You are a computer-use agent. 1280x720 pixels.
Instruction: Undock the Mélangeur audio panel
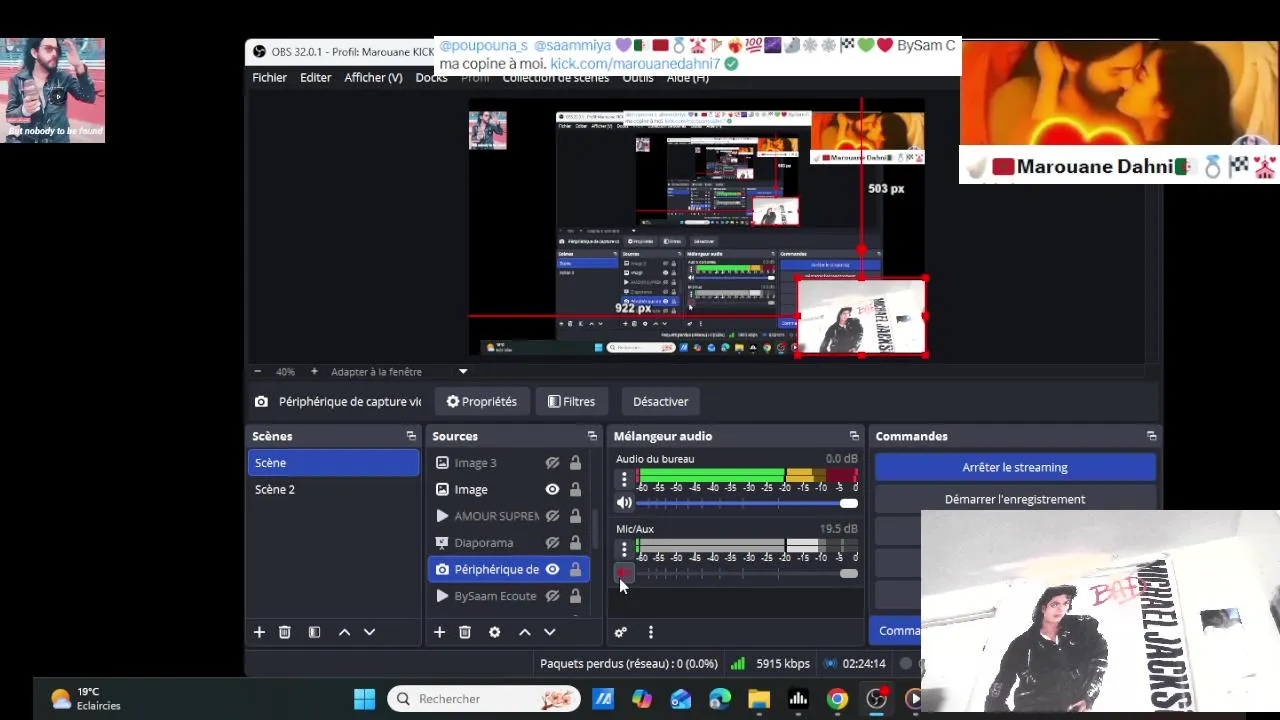[854, 436]
